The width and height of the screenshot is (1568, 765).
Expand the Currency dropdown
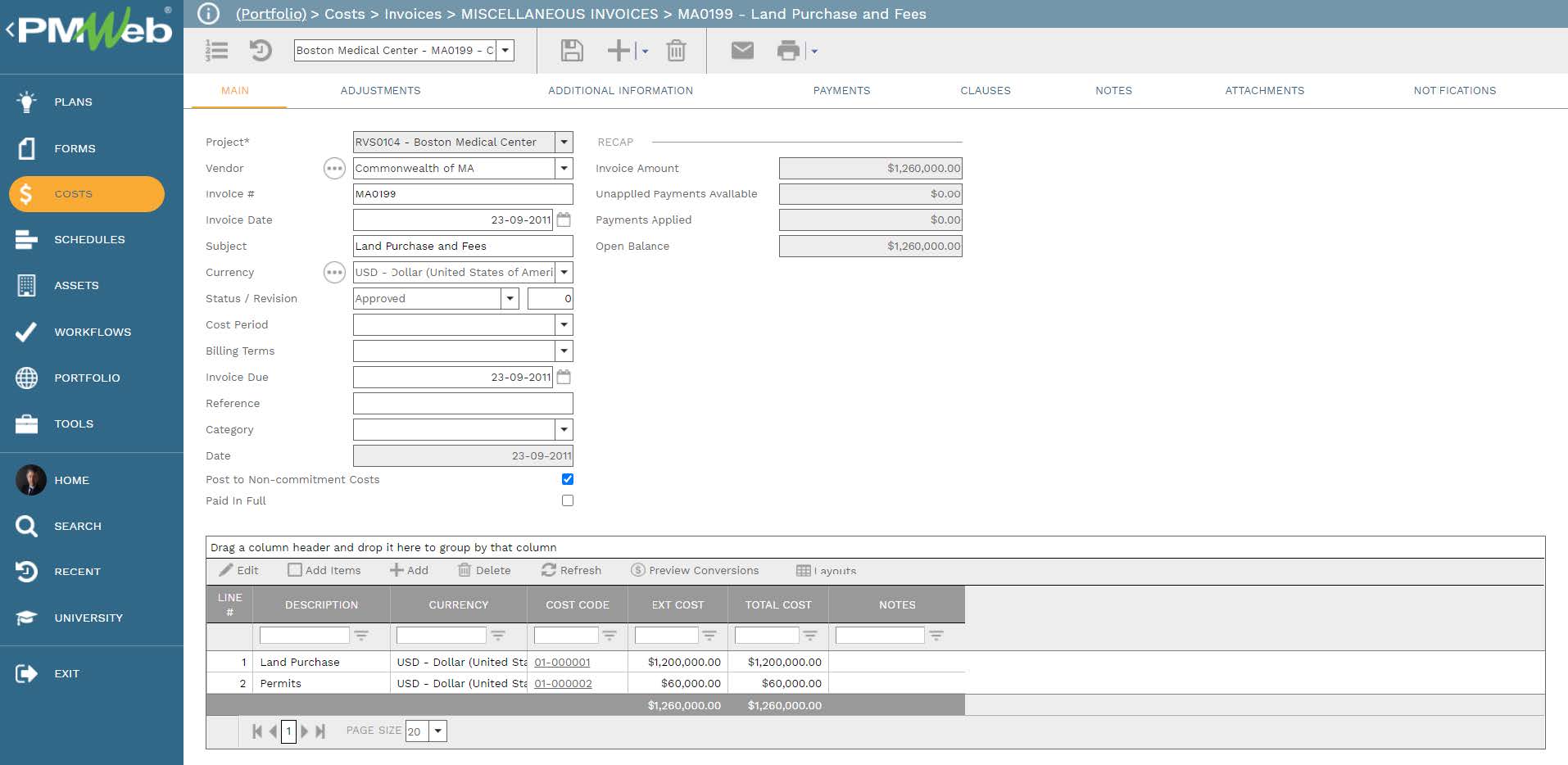pos(564,272)
